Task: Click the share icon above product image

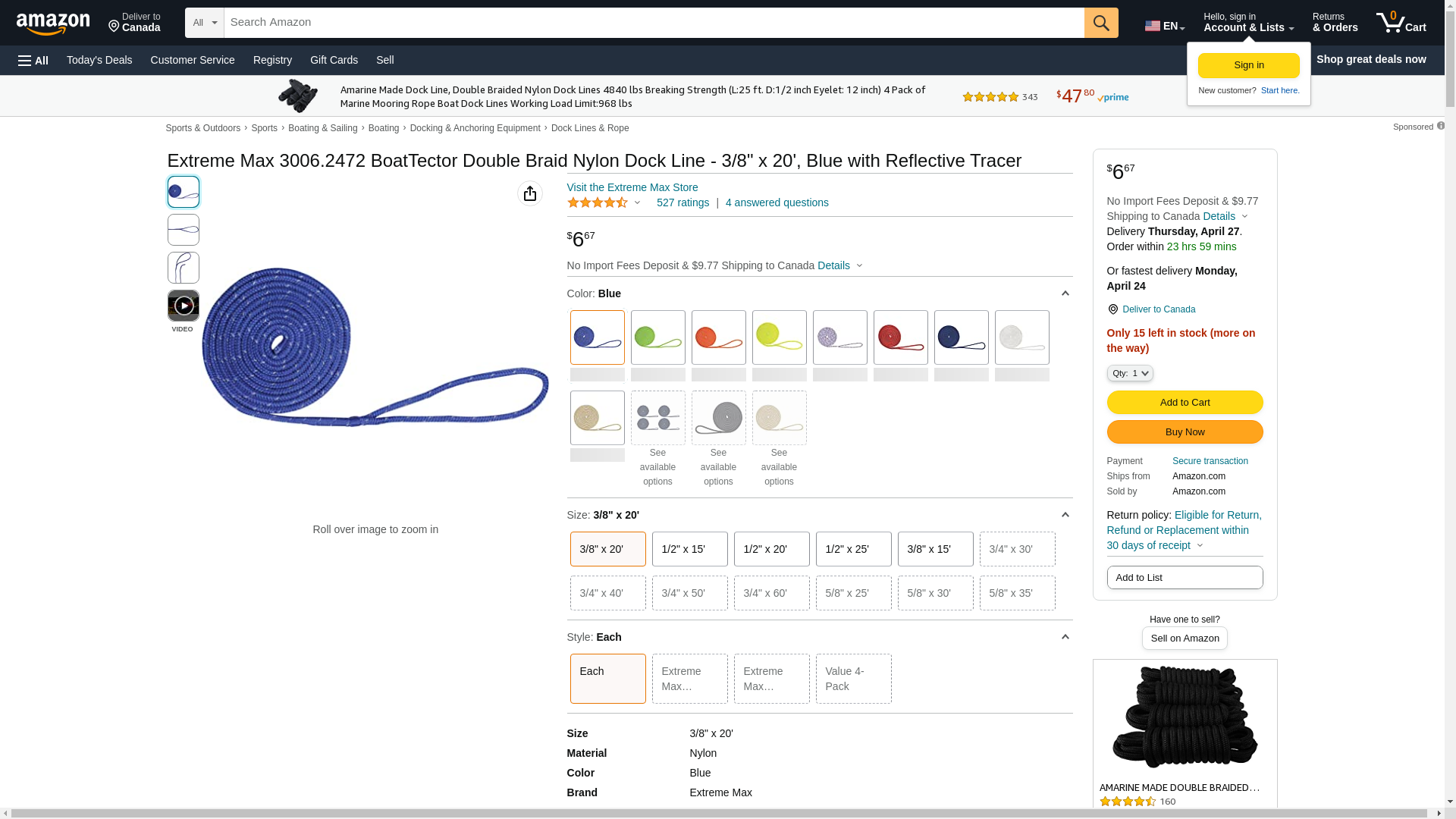Action: tap(530, 193)
